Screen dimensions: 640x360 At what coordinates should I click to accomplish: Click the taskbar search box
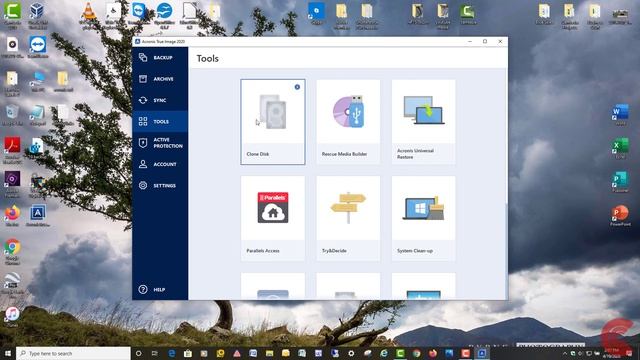(73, 353)
